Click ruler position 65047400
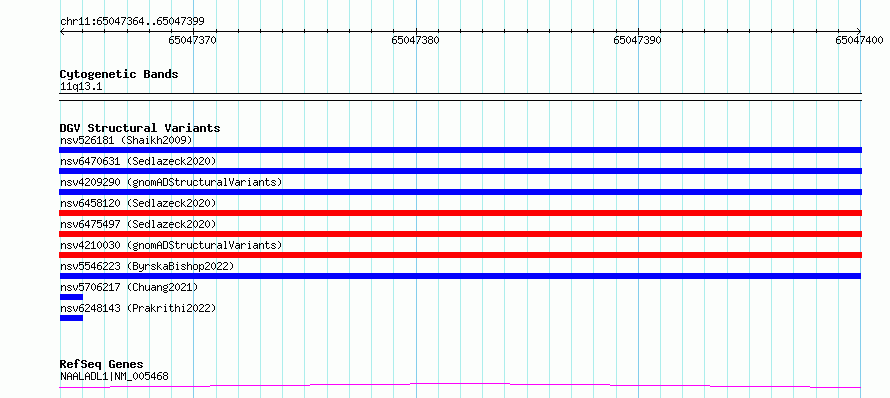This screenshot has height=398, width=890. tap(859, 41)
